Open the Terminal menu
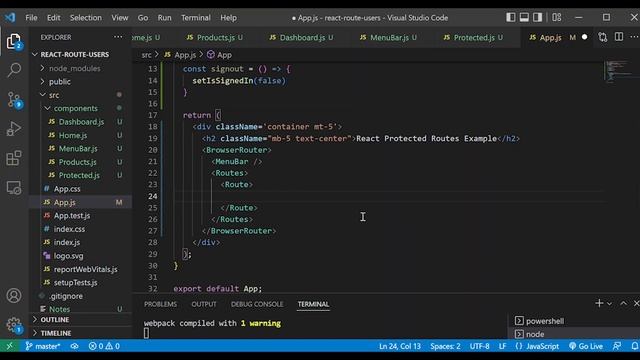 (196, 18)
